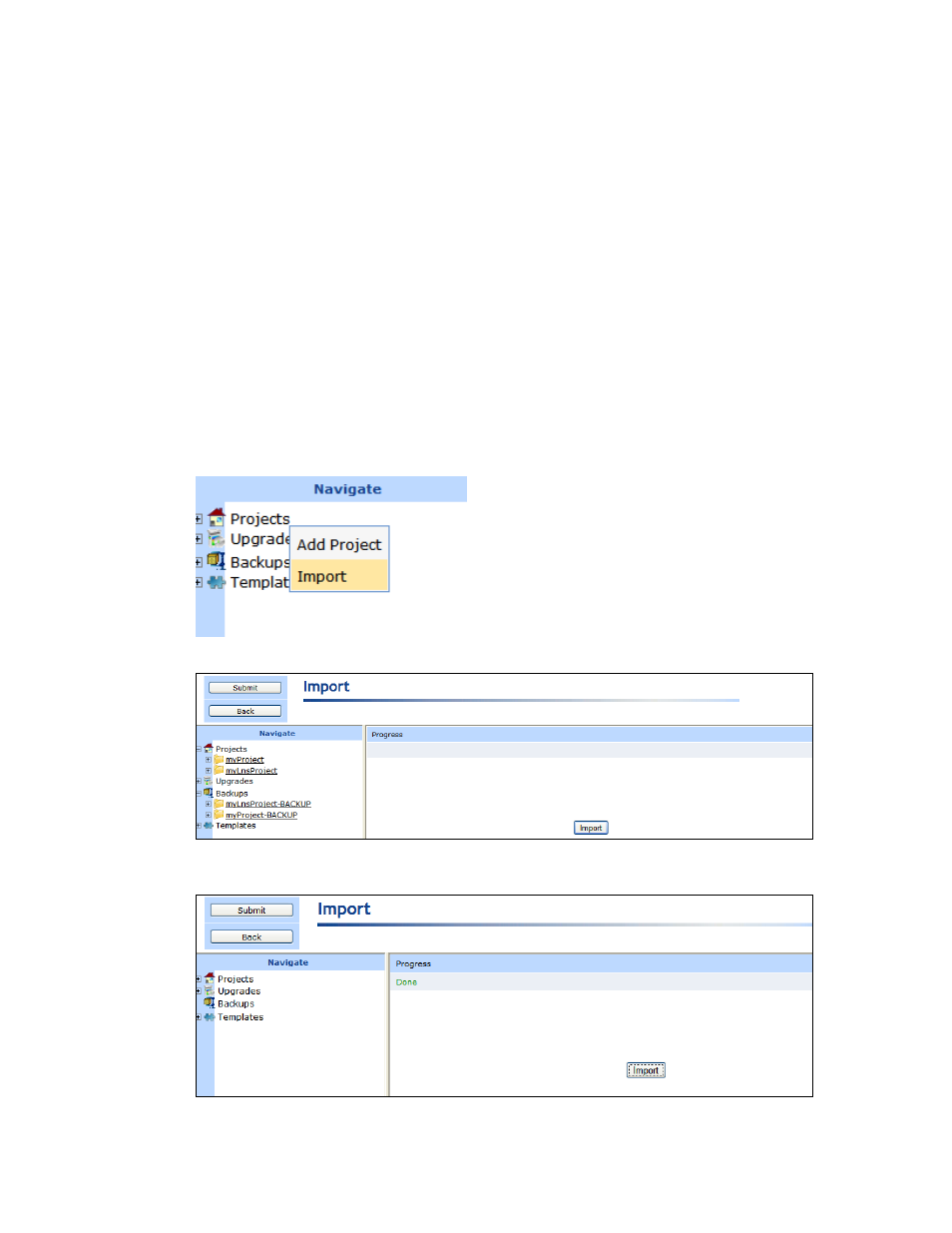Click Backups icon beside the context menu

pos(217,561)
